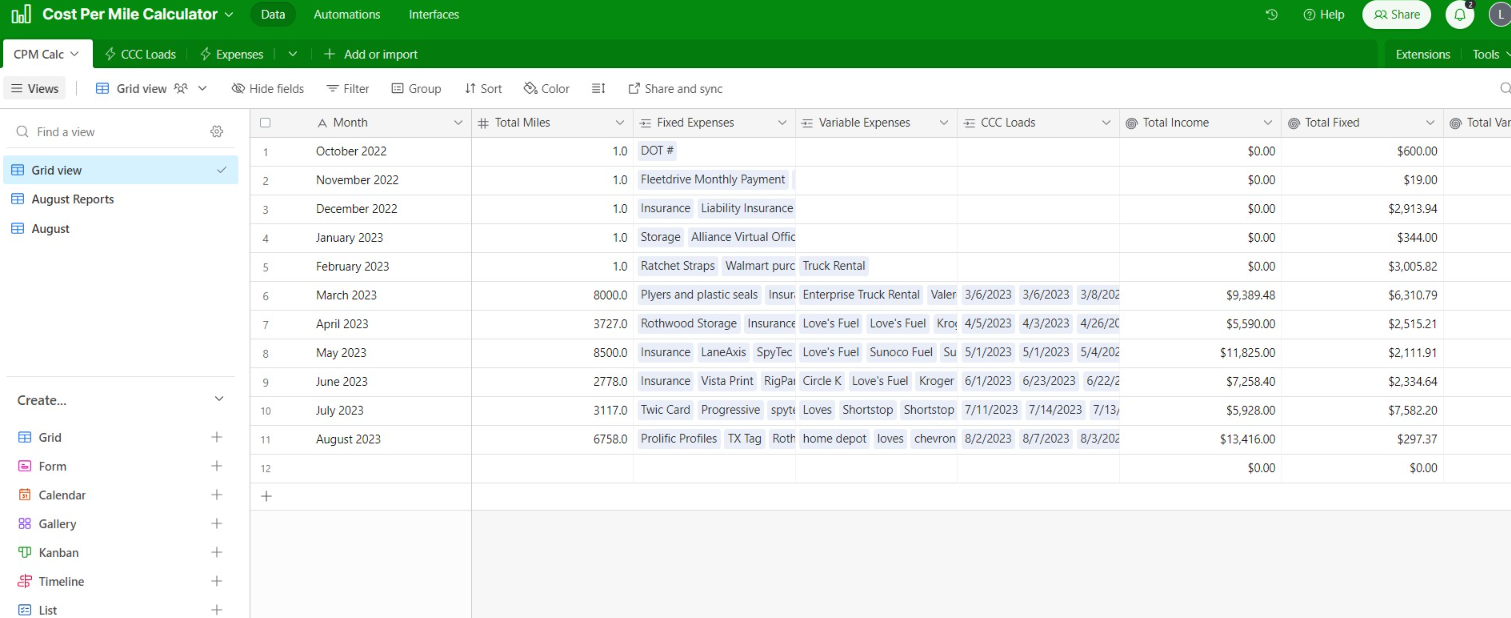Screen dimensions: 1511x618
Task: Select the August Reports view
Action: coord(120,199)
